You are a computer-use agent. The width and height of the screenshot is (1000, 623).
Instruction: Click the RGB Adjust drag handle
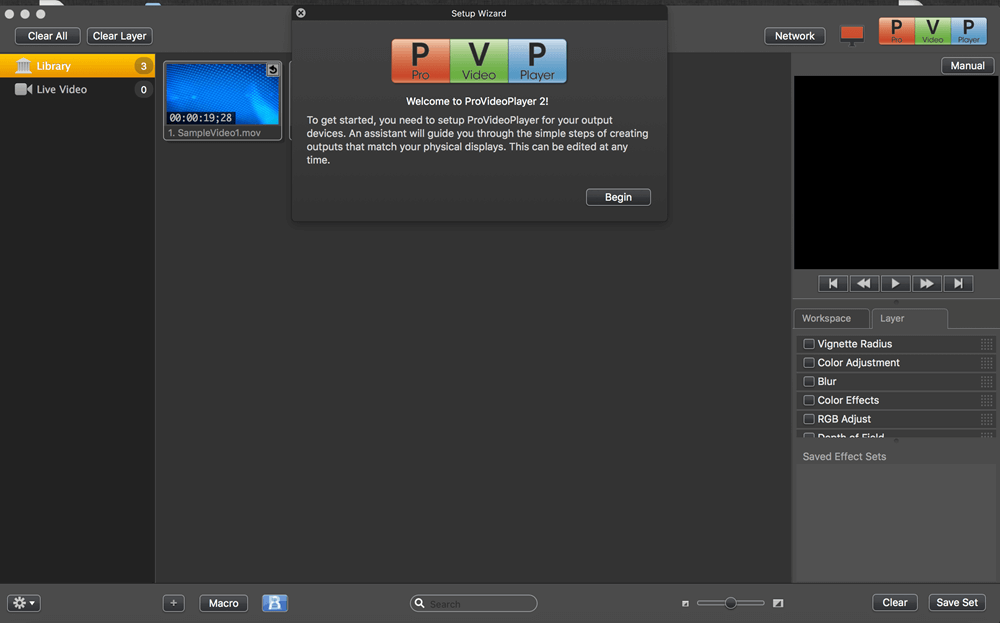[987, 419]
